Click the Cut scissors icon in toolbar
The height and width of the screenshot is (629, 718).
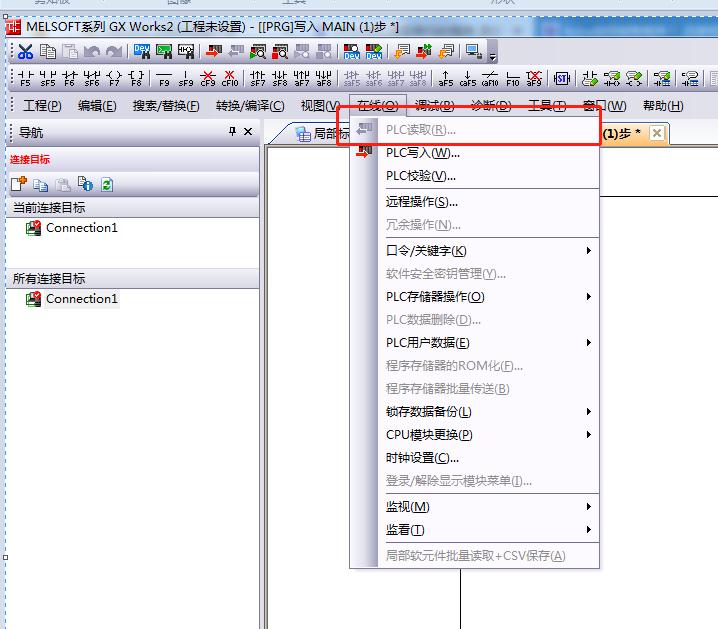tap(26, 52)
